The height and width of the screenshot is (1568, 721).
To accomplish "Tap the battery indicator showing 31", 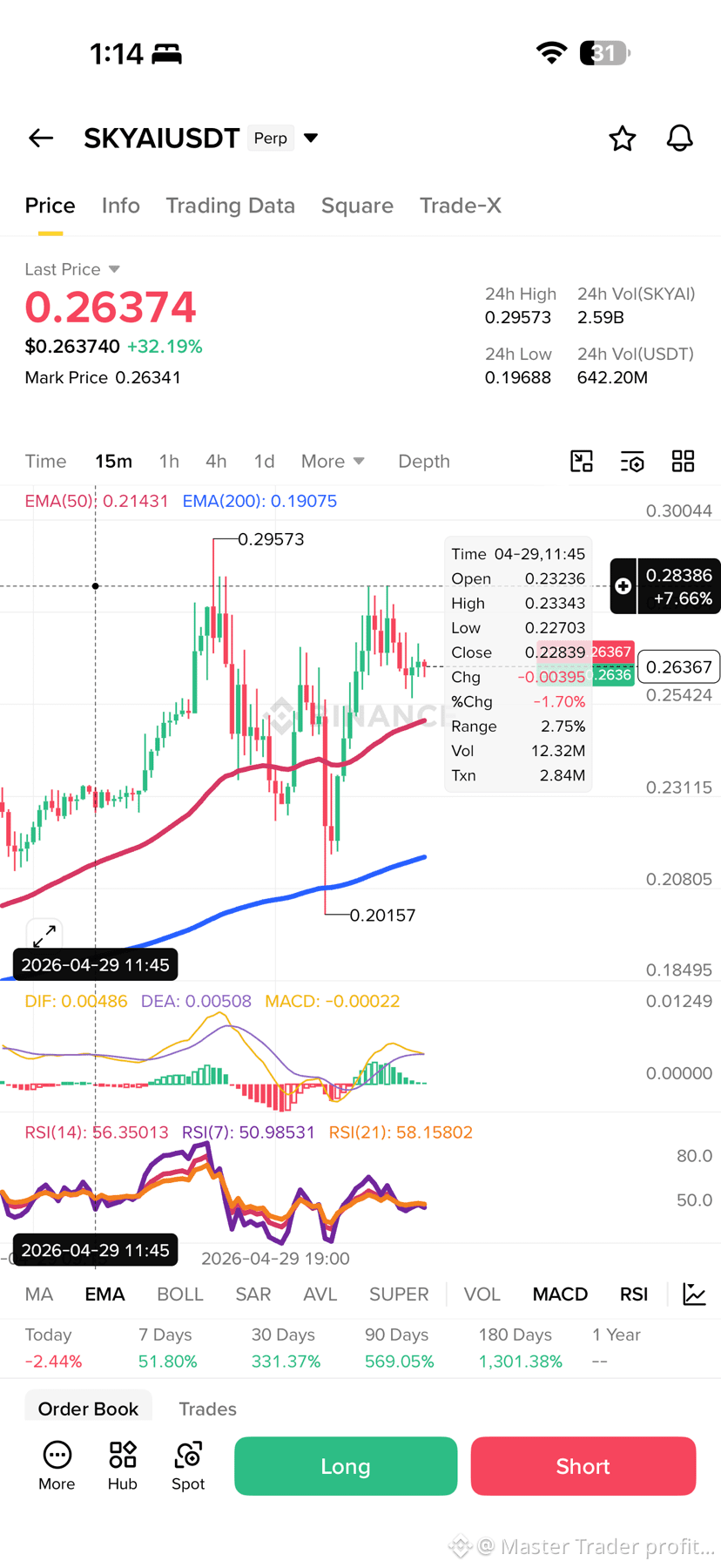I will point(604,53).
